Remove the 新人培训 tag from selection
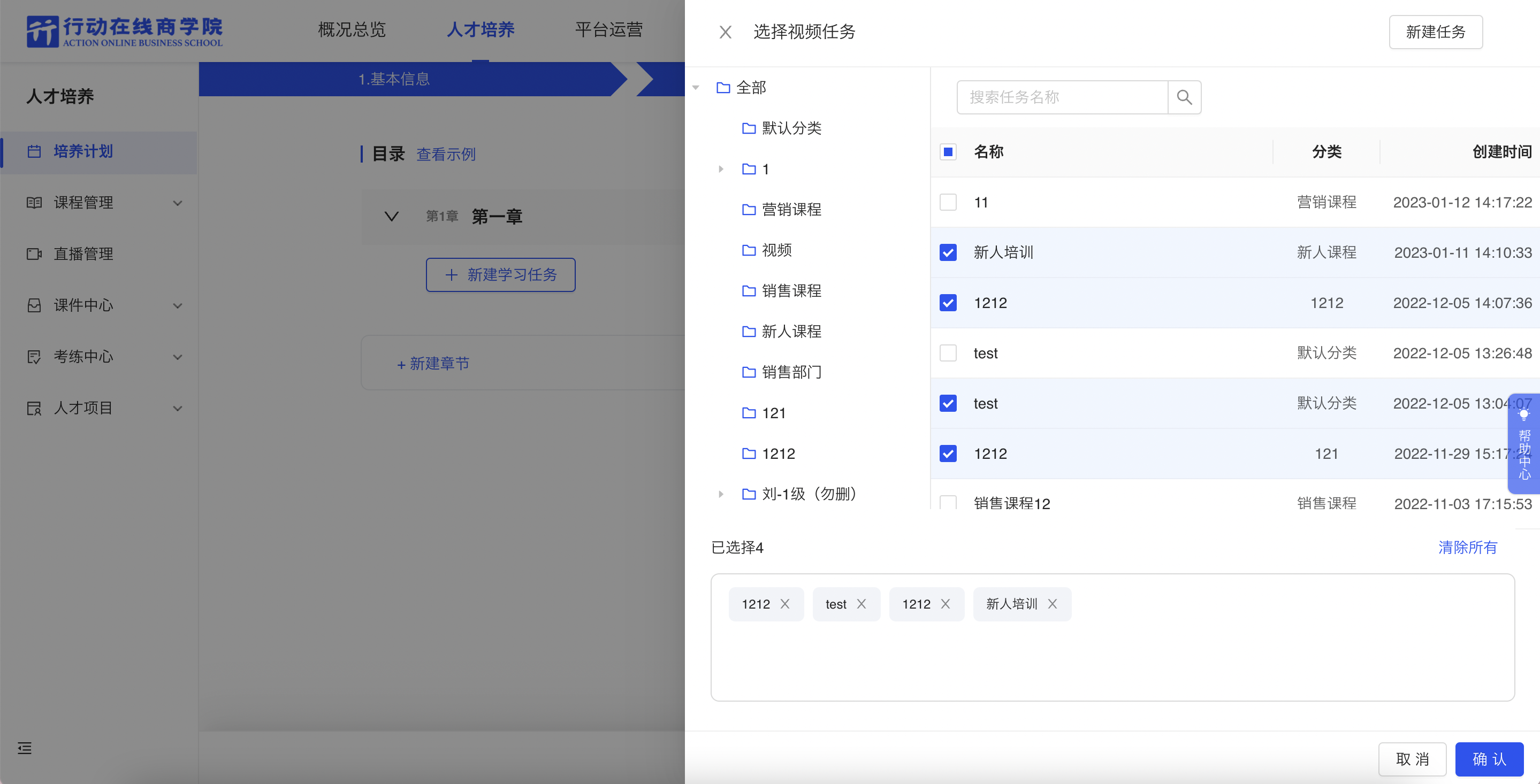Screen dimensions: 1540x784 coord(1052,604)
